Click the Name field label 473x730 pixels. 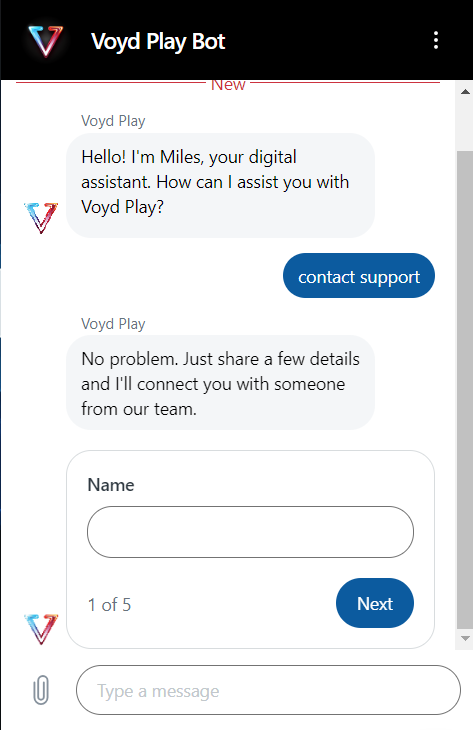pos(111,485)
